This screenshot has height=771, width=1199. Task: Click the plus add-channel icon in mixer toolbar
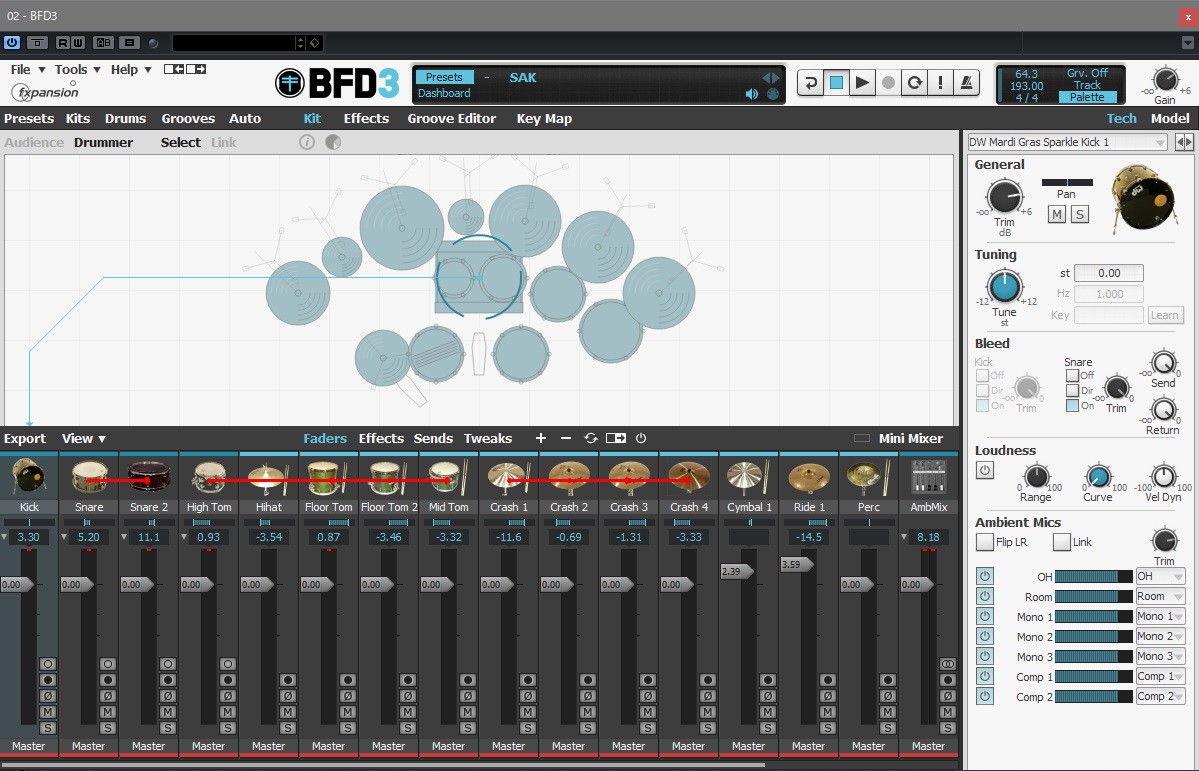tap(541, 438)
